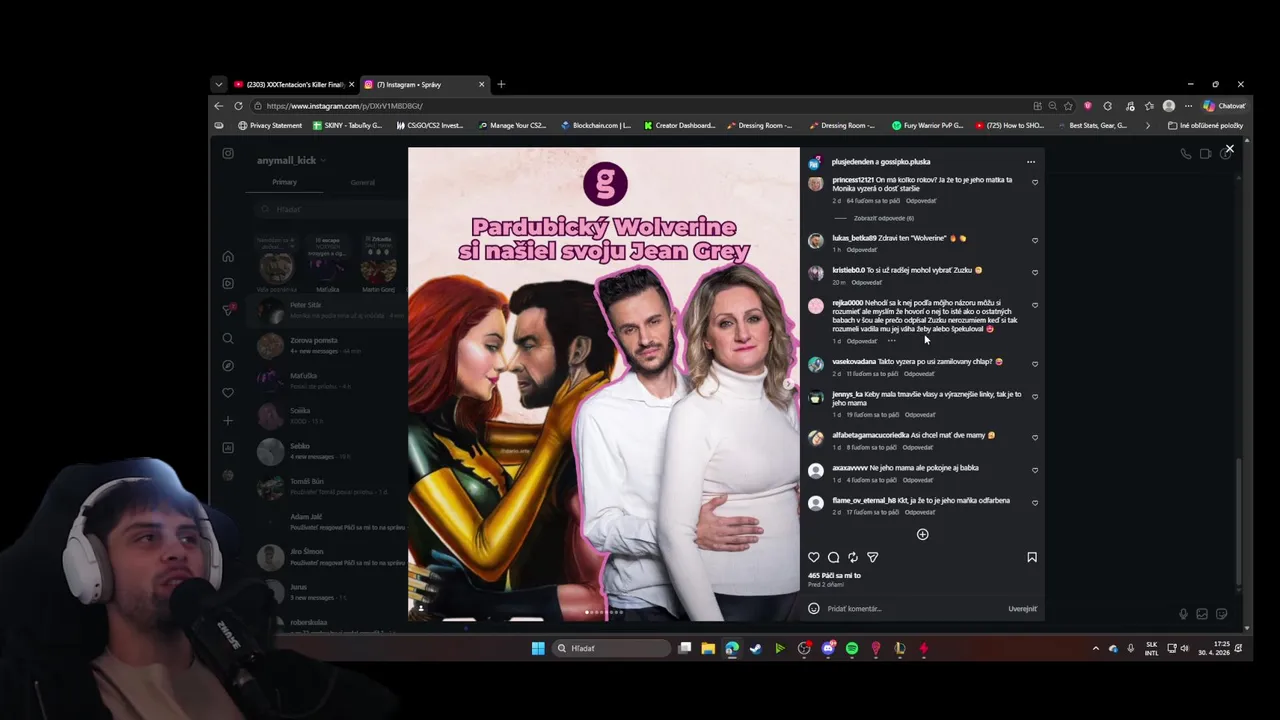Open princess12121 profile from comment
This screenshot has width=1280, height=720.
(x=853, y=180)
